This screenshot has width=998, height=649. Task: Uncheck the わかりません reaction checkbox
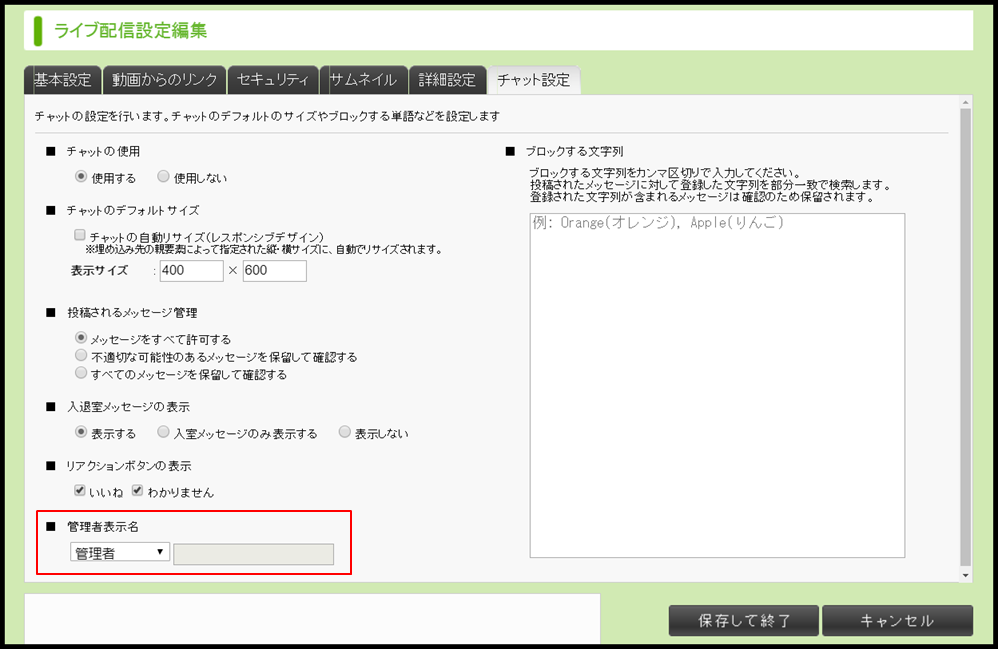click(x=137, y=491)
